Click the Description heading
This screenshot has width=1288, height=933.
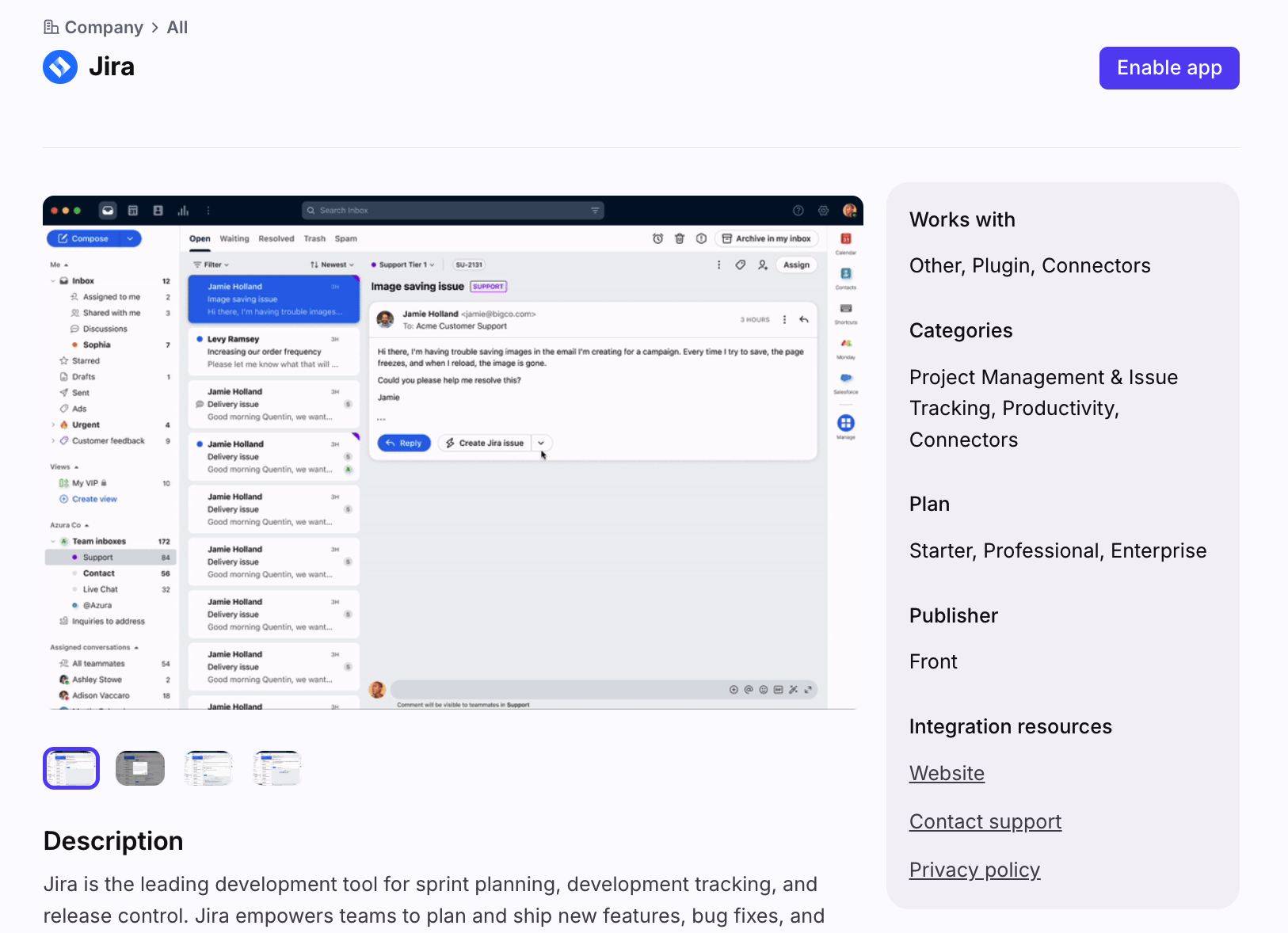[113, 841]
